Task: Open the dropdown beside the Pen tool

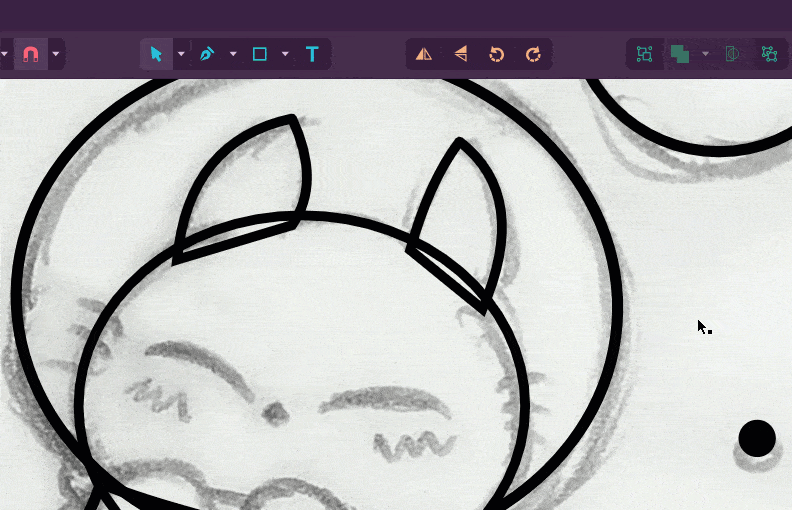Action: (x=233, y=54)
